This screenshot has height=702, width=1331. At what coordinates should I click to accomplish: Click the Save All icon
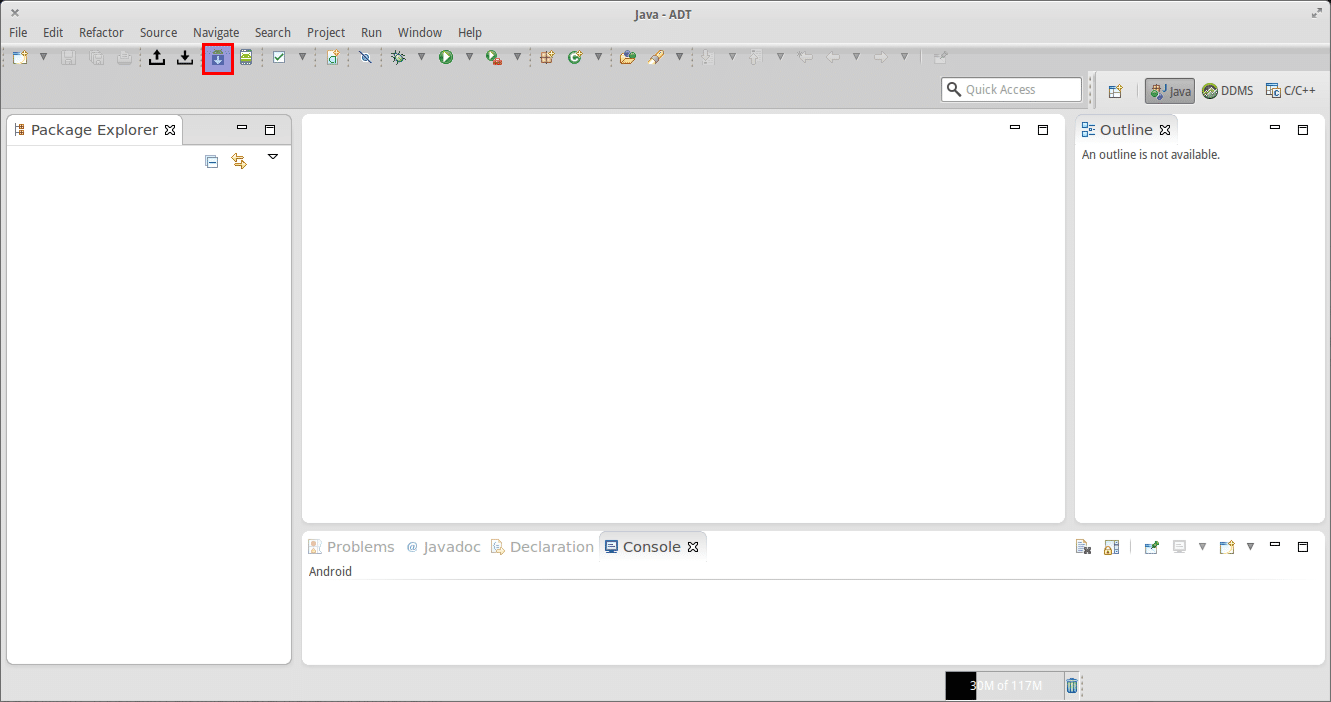click(x=97, y=58)
